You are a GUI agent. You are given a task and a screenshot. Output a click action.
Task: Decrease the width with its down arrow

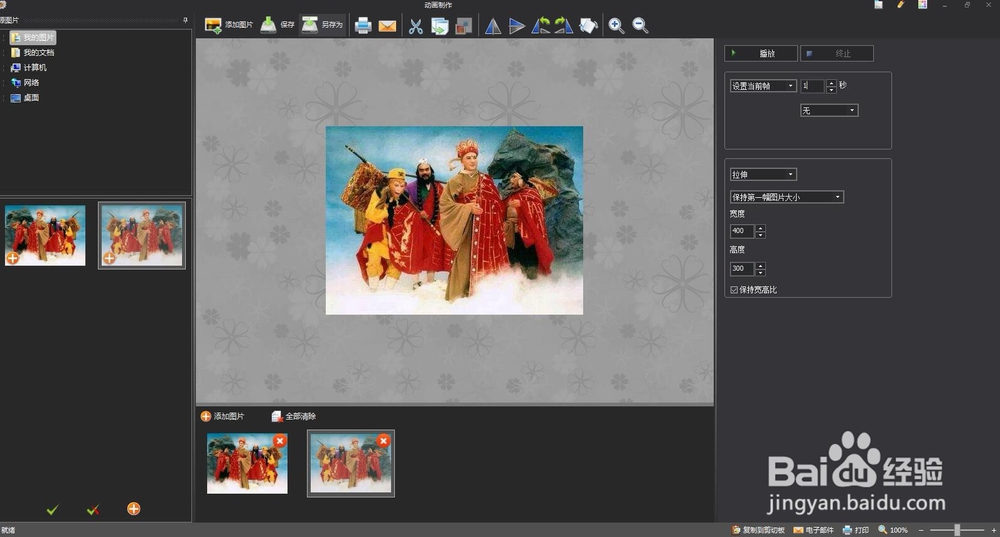[x=760, y=235]
